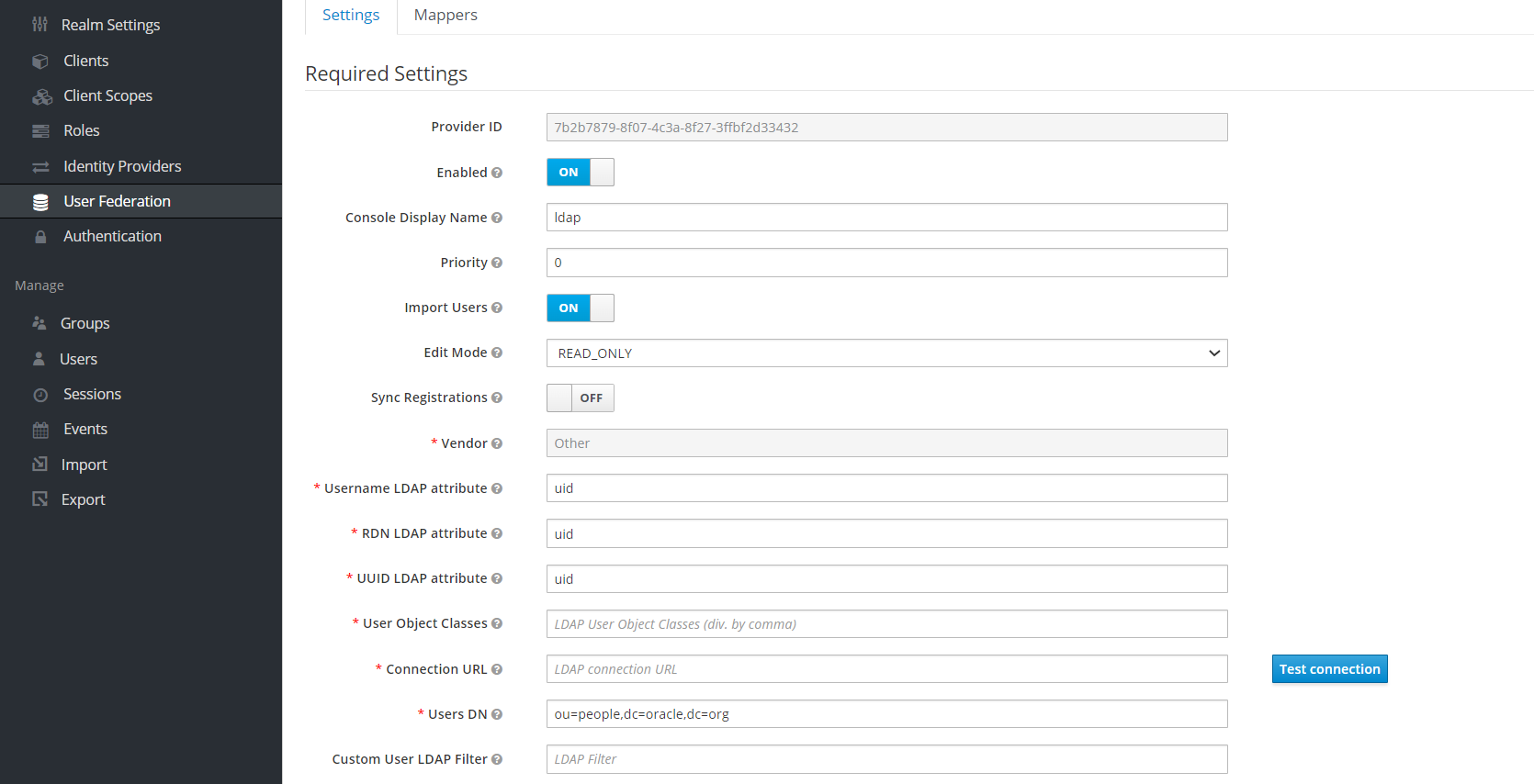
Task: Click the Roles list icon
Action: click(x=40, y=131)
